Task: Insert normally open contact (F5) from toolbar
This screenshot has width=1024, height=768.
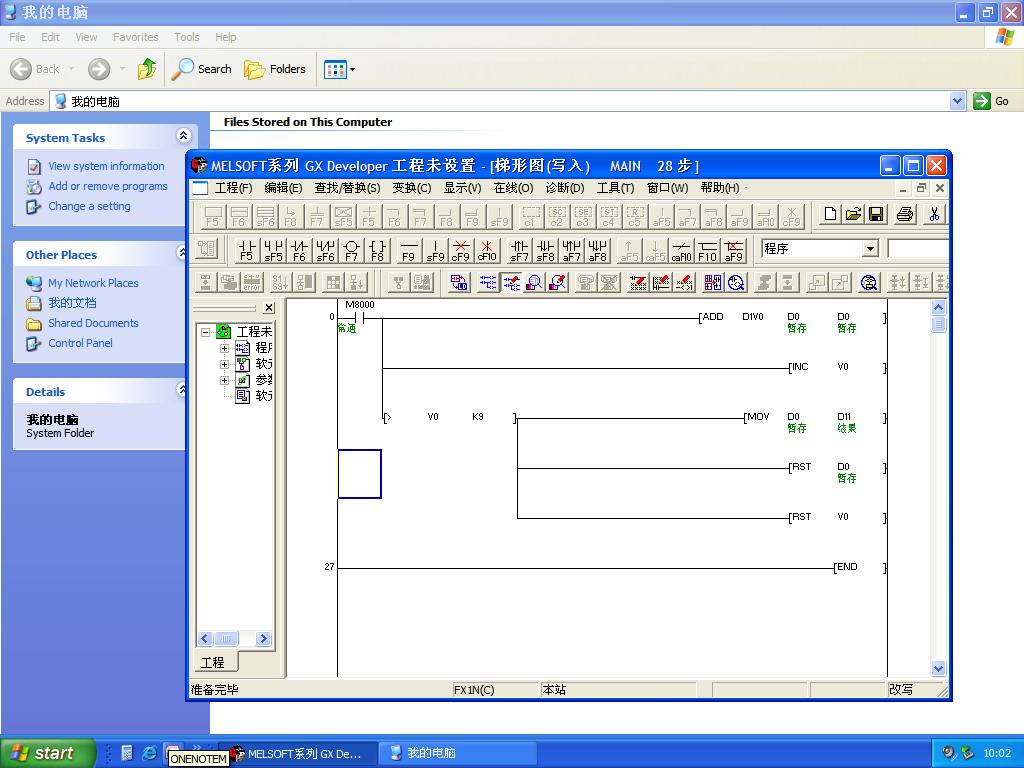Action: pyautogui.click(x=246, y=250)
